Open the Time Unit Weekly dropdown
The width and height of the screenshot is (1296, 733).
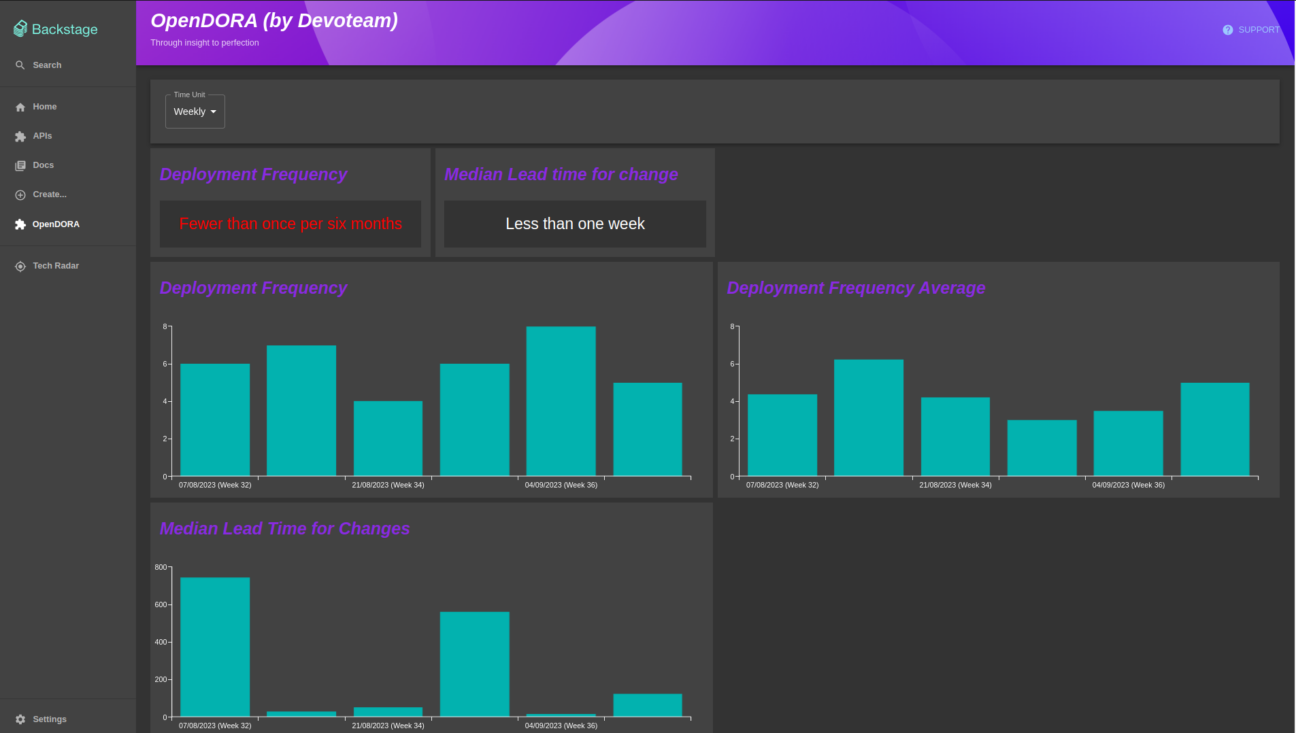pos(195,112)
